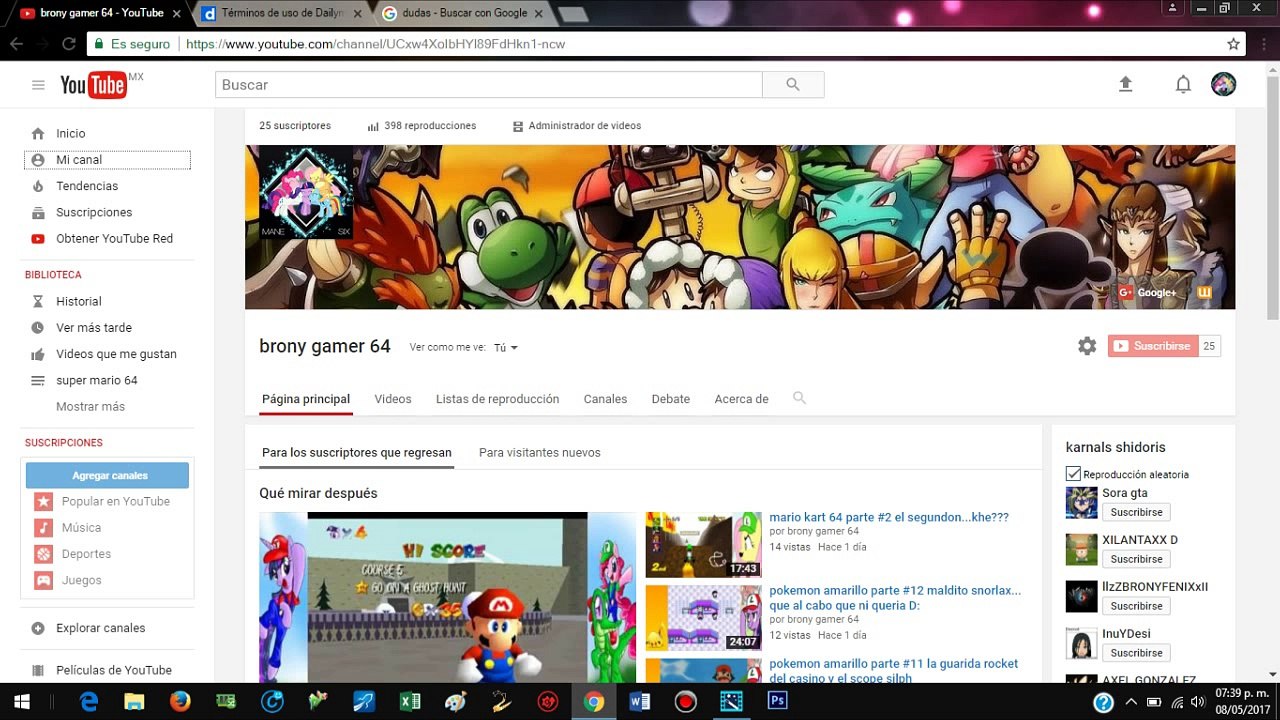Open the Google+ link on banner
The width and height of the screenshot is (1280, 720).
click(1148, 292)
